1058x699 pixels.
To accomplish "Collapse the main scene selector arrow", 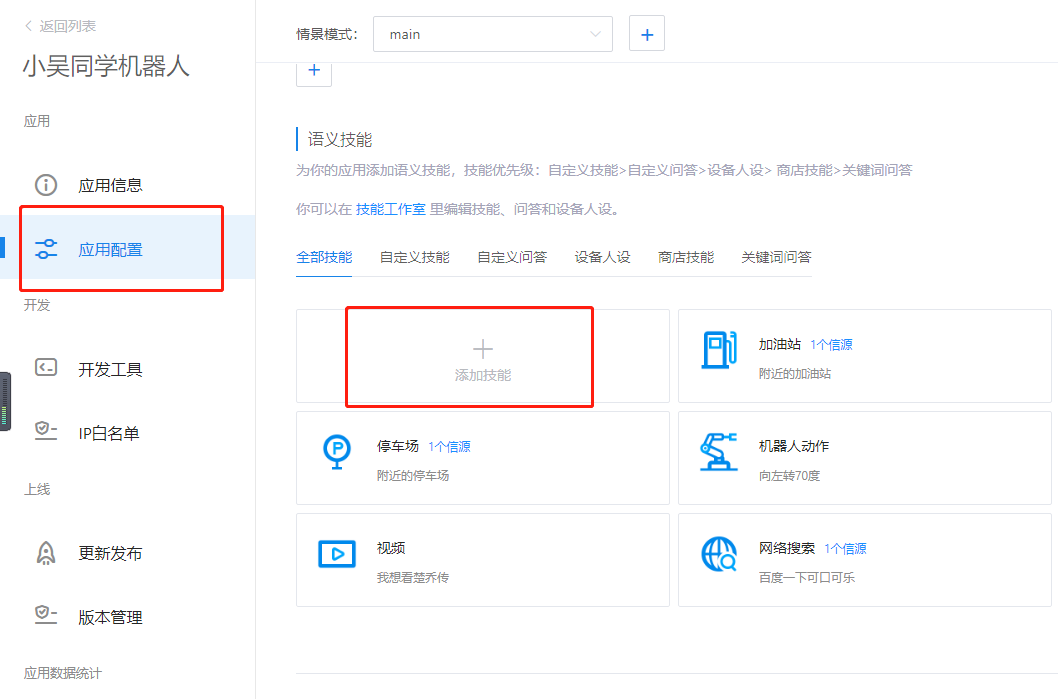I will (x=598, y=33).
